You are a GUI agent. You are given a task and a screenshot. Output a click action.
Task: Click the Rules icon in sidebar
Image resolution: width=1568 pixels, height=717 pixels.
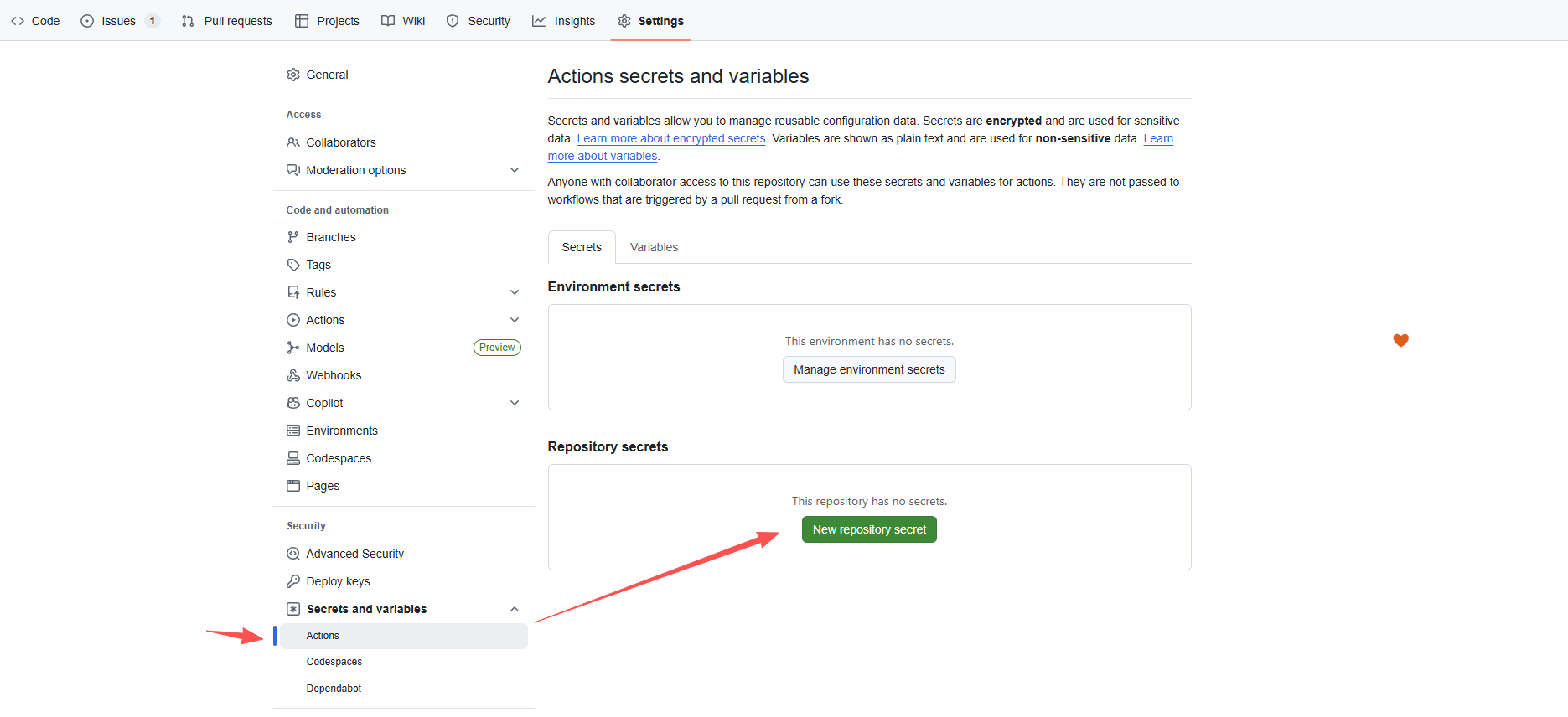tap(293, 292)
